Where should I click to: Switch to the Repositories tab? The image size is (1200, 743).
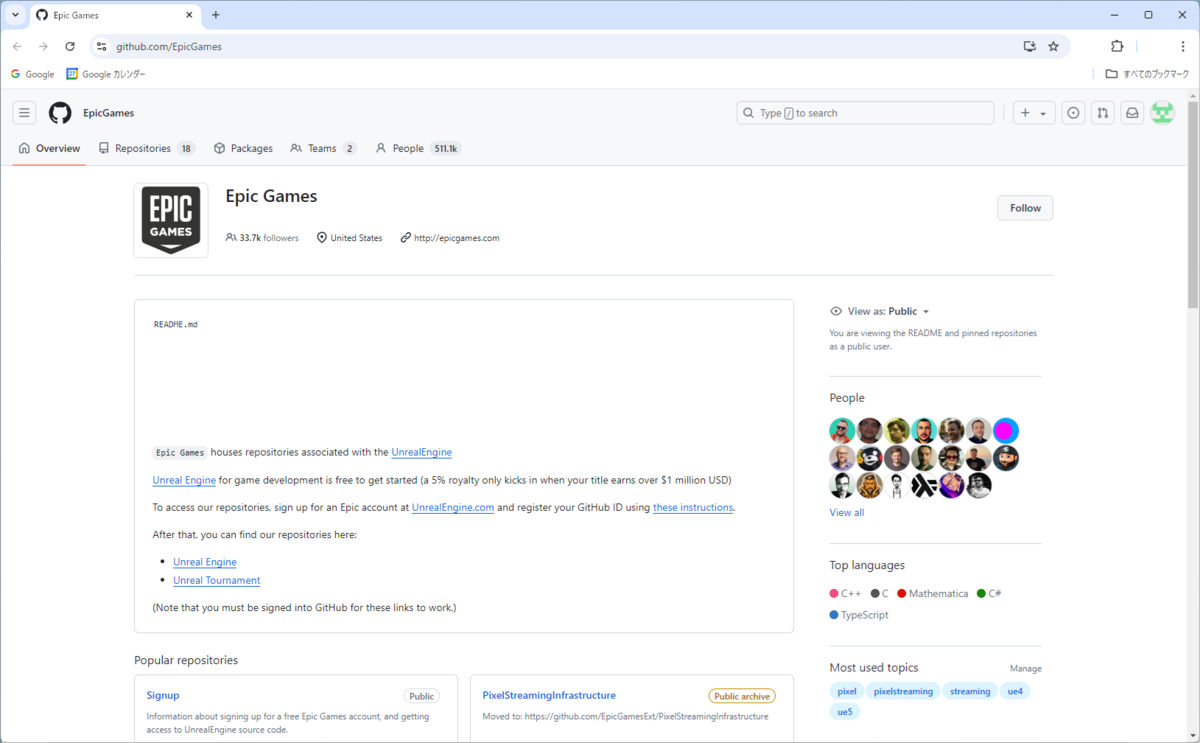click(147, 148)
